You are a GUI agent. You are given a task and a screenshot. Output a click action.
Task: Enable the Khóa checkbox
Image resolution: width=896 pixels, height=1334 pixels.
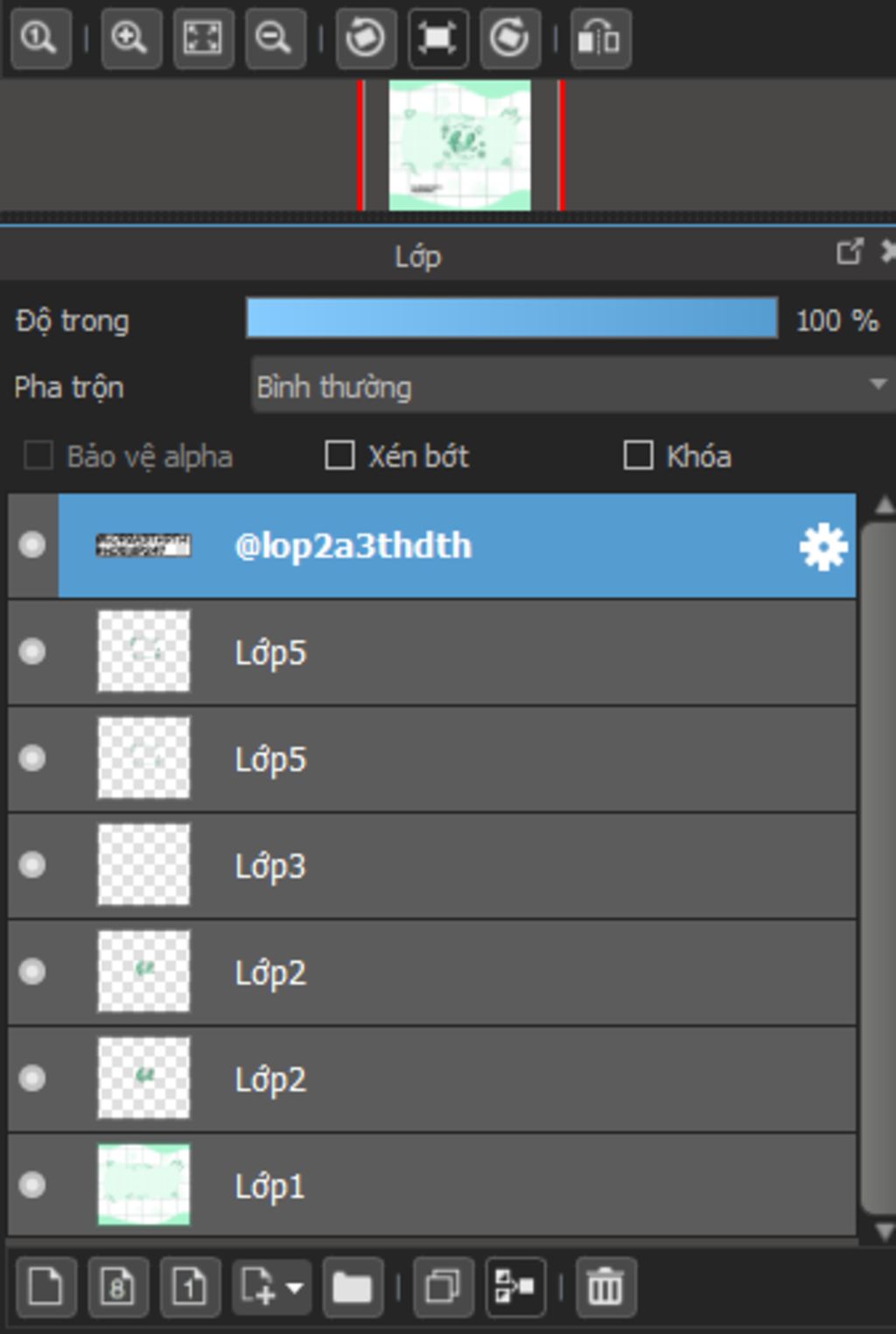pyautogui.click(x=638, y=455)
